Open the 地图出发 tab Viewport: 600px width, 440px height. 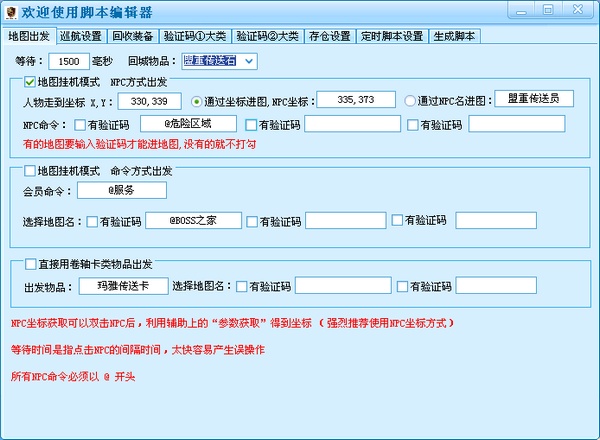click(x=29, y=36)
